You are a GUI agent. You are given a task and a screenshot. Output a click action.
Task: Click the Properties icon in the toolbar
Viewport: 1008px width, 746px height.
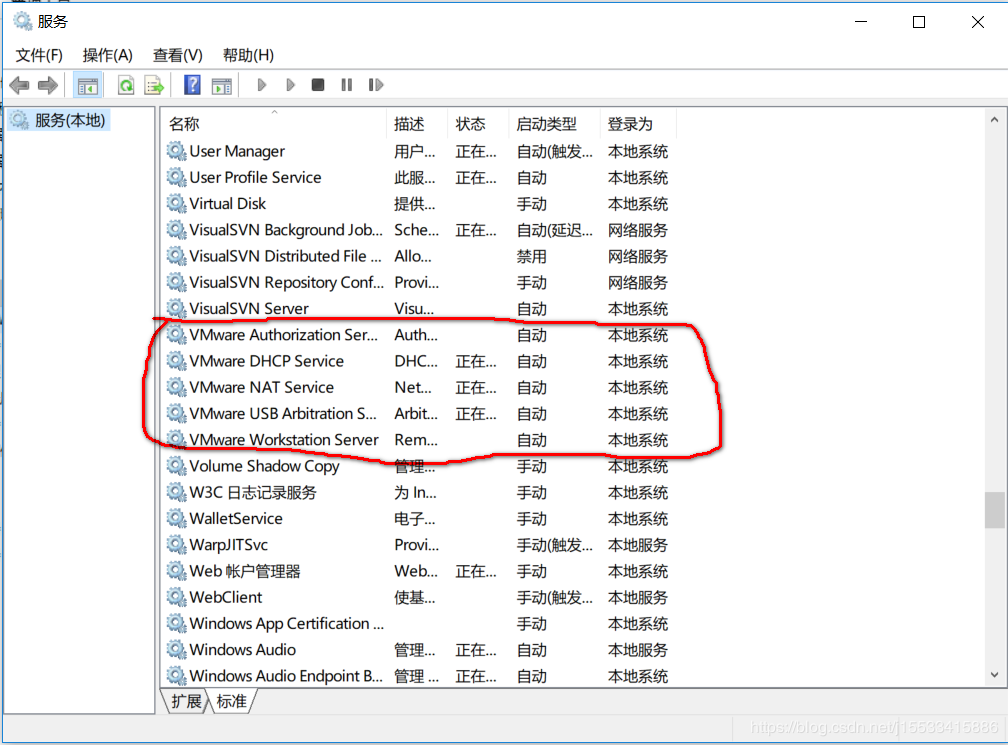(220, 85)
